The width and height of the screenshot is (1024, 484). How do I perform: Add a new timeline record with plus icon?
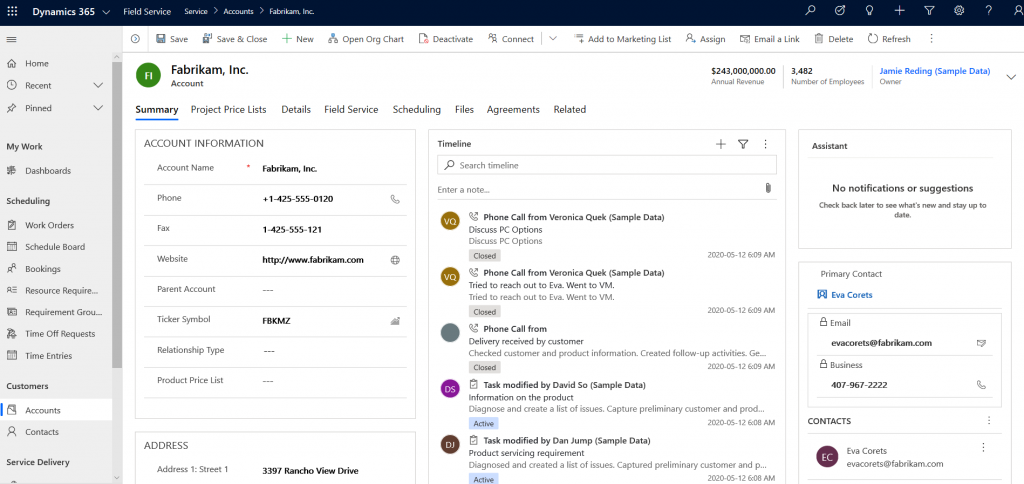(721, 144)
